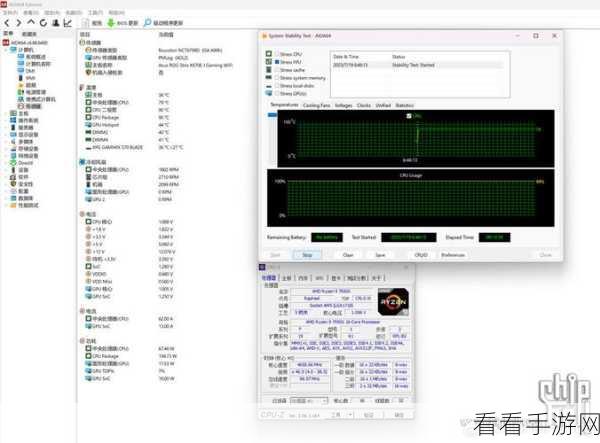Enable the Stress CPU checkbox
The image size is (600, 443).
(x=277, y=54)
